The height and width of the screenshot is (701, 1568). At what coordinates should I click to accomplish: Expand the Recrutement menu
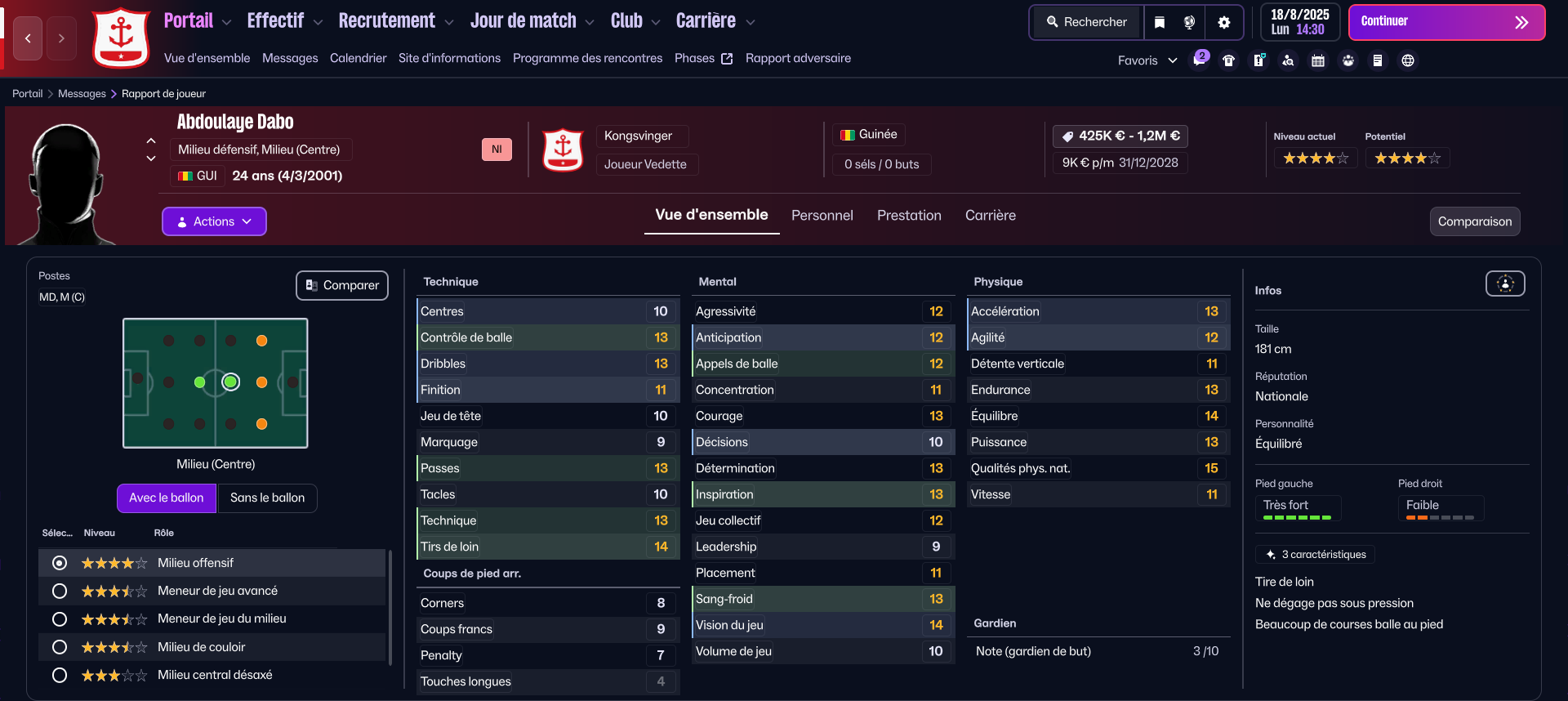click(395, 21)
